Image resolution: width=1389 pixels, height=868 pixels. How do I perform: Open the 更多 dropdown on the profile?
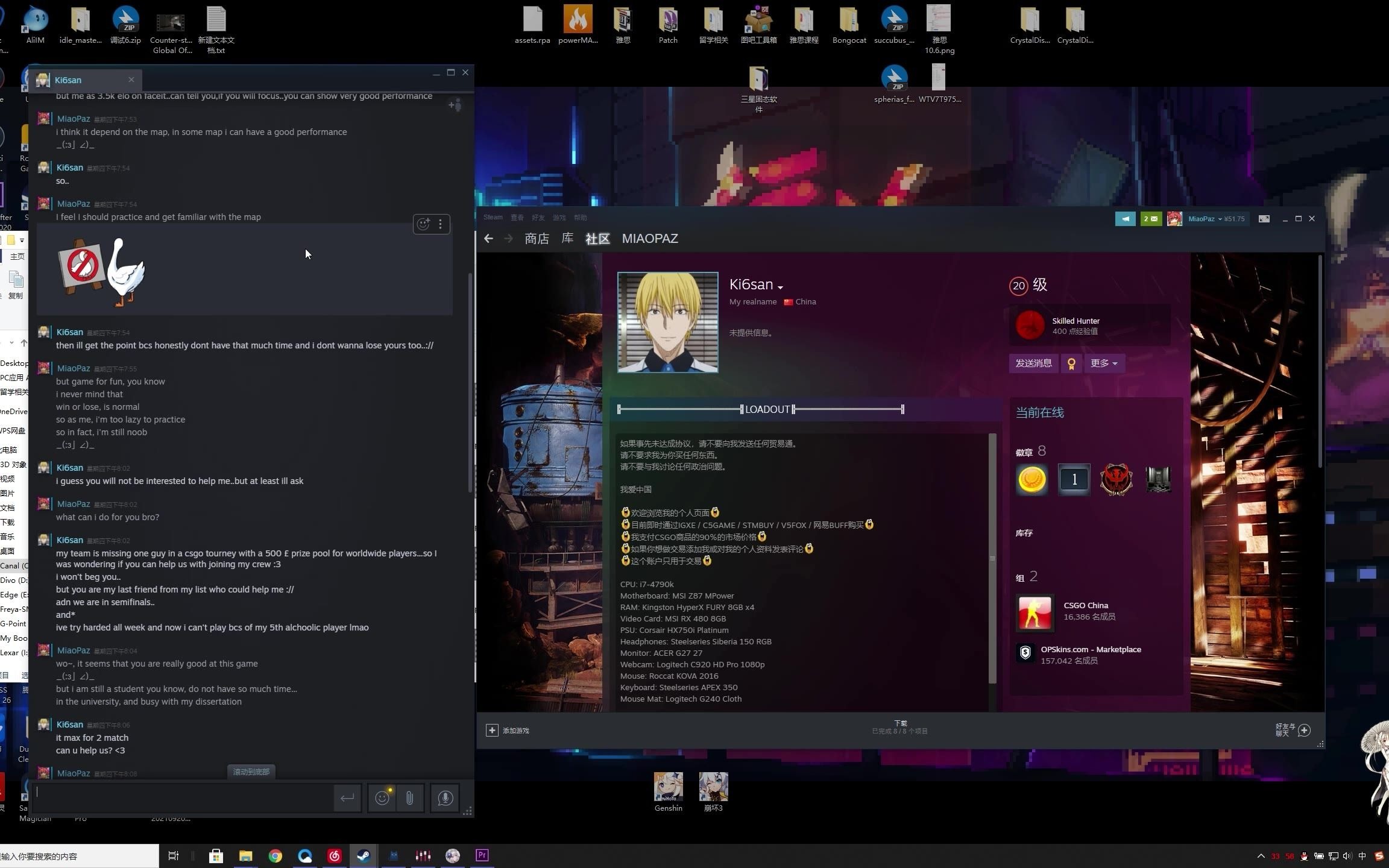[x=1104, y=363]
